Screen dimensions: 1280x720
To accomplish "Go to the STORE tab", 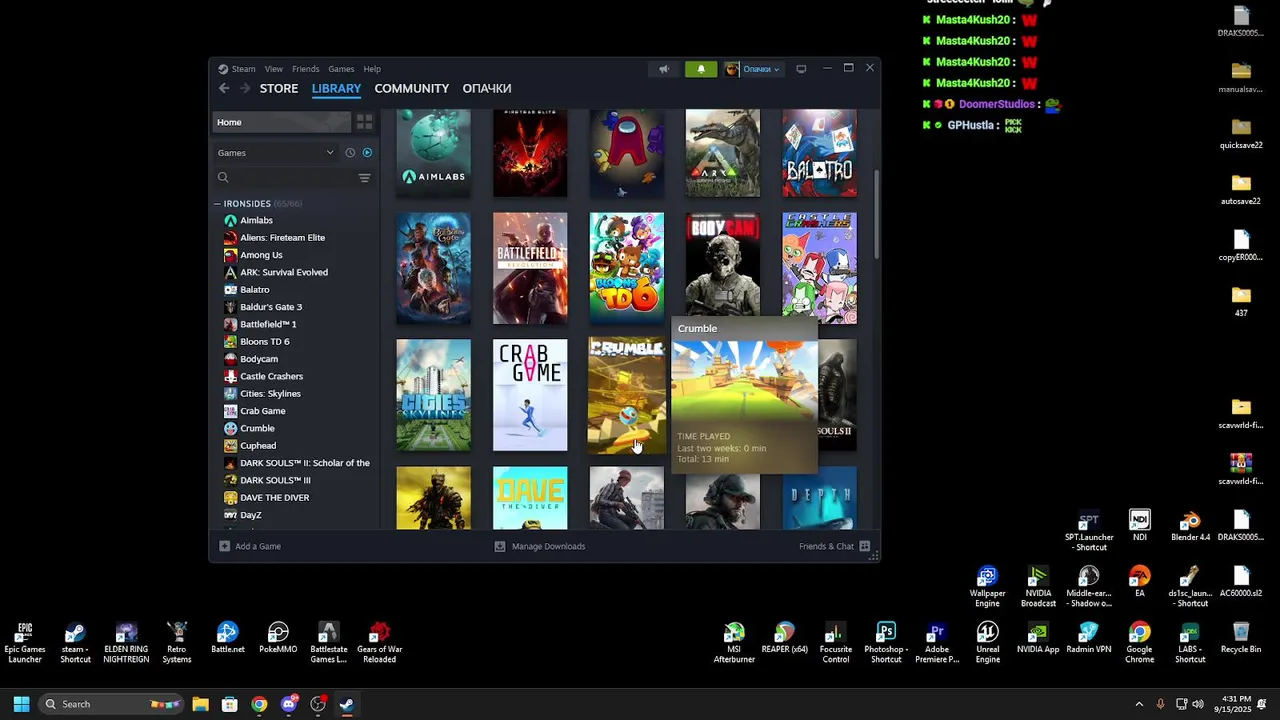I will (x=279, y=89).
